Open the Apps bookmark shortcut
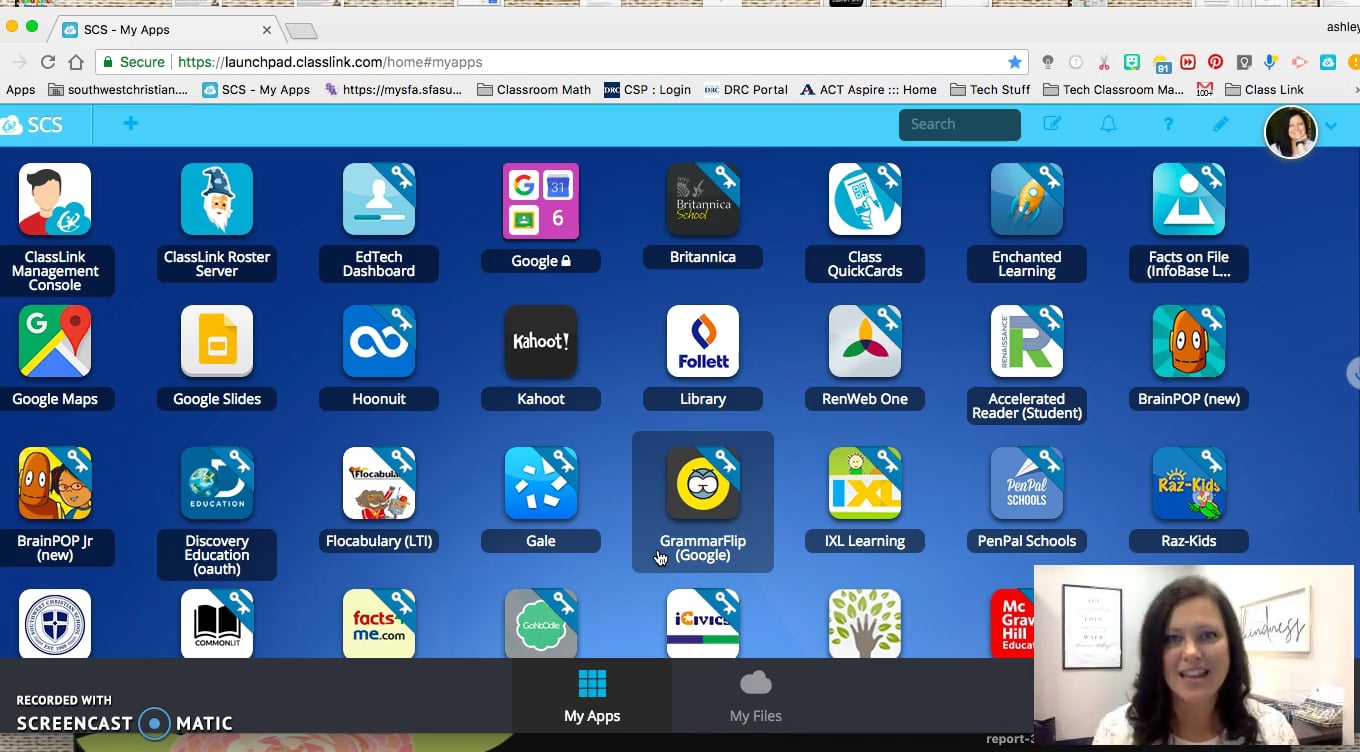Viewport: 1360px width, 752px height. click(x=20, y=89)
